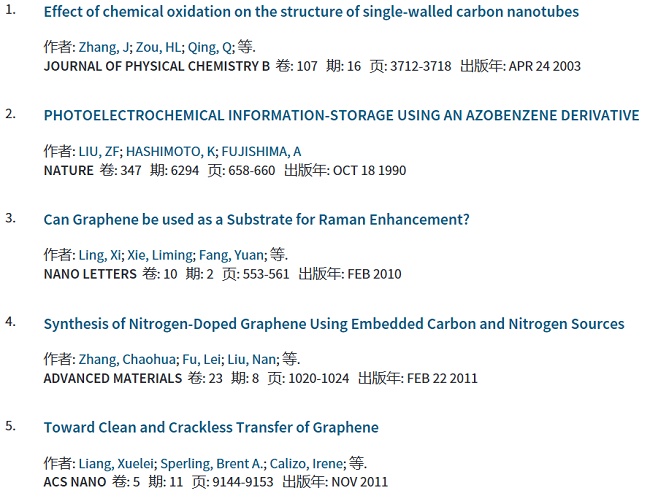Image resolution: width=650 pixels, height=504 pixels.
Task: View author Ling, Xi
Action: (x=99, y=255)
